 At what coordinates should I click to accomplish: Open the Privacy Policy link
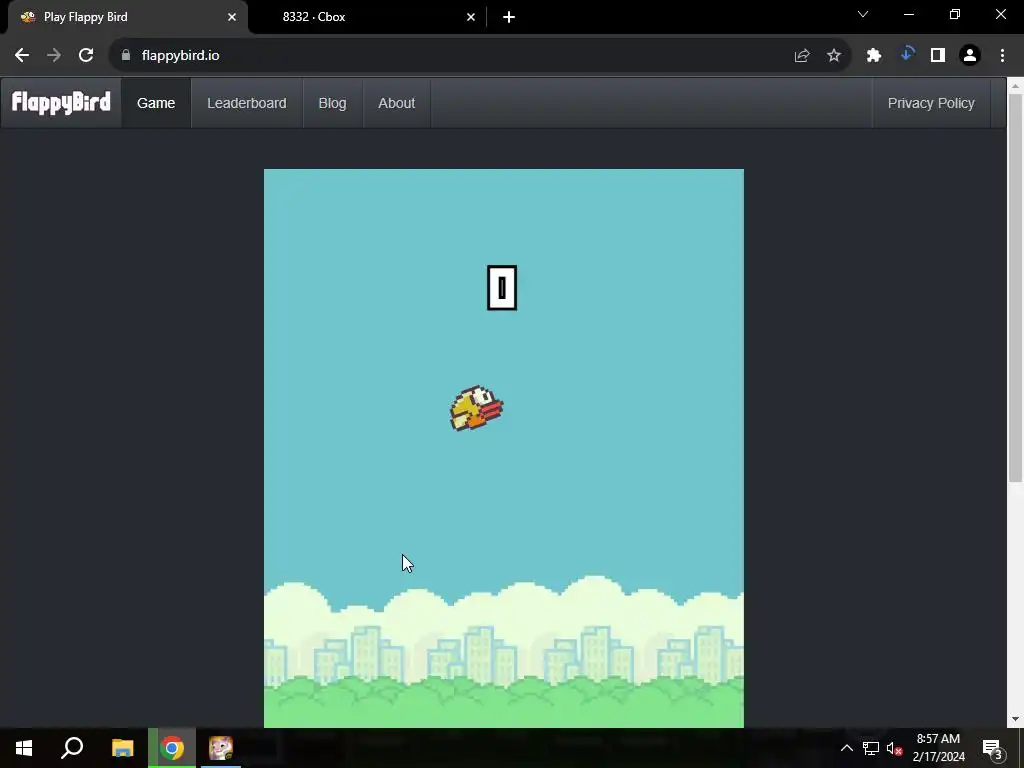click(x=931, y=103)
